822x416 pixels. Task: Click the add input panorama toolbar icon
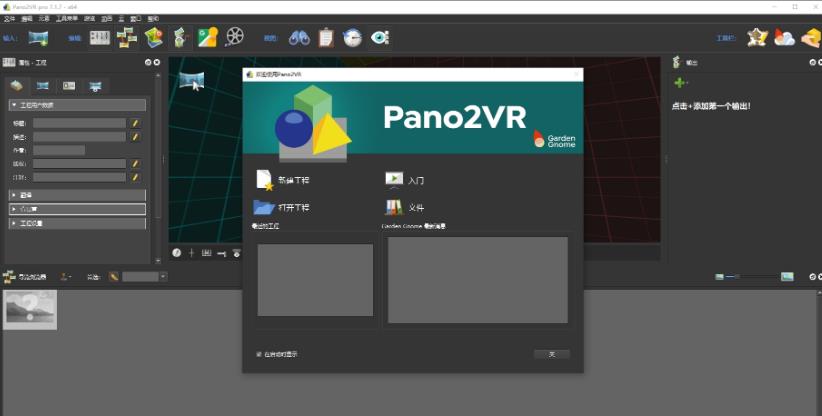pos(38,38)
